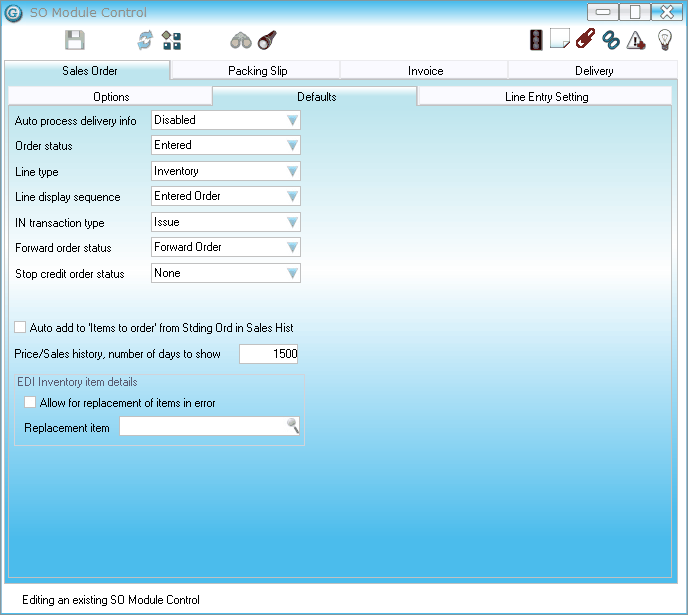Click the light bulb tips icon
Viewport: 688px width, 615px height.
tap(665, 40)
